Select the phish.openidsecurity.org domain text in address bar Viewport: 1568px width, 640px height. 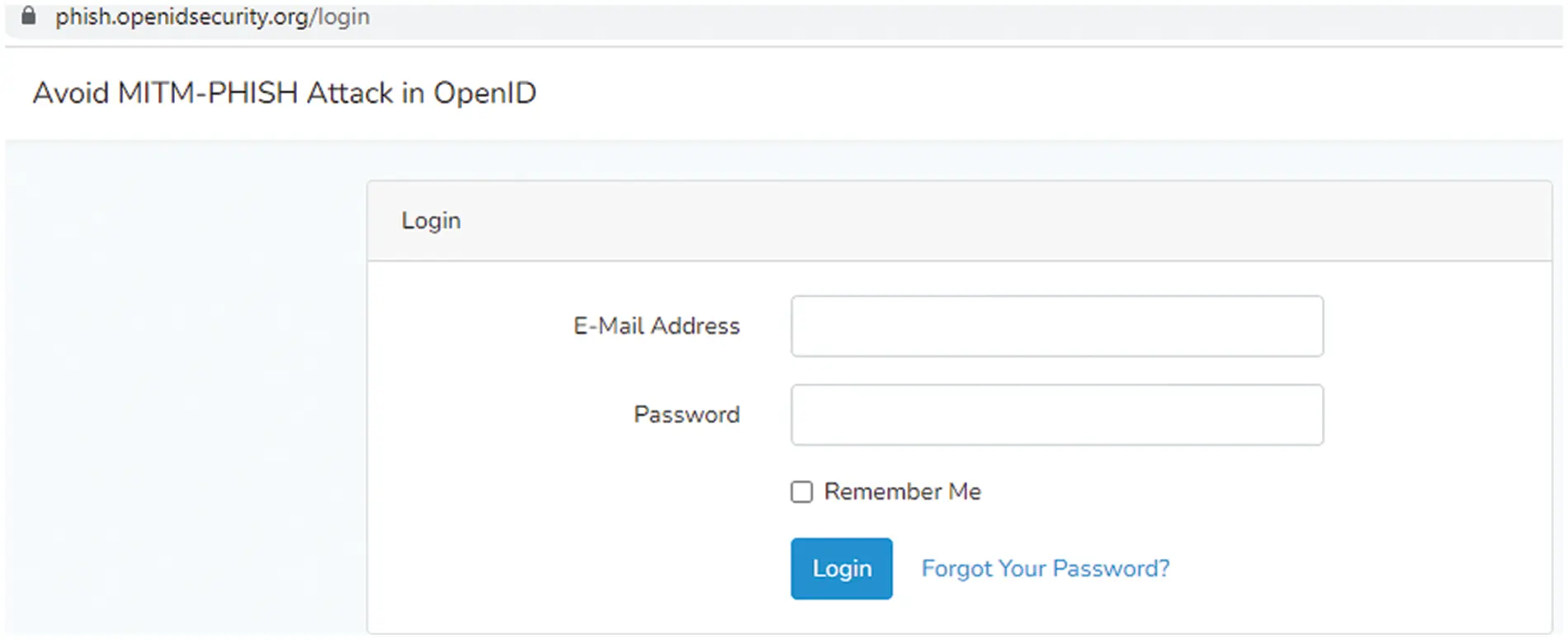pos(182,17)
